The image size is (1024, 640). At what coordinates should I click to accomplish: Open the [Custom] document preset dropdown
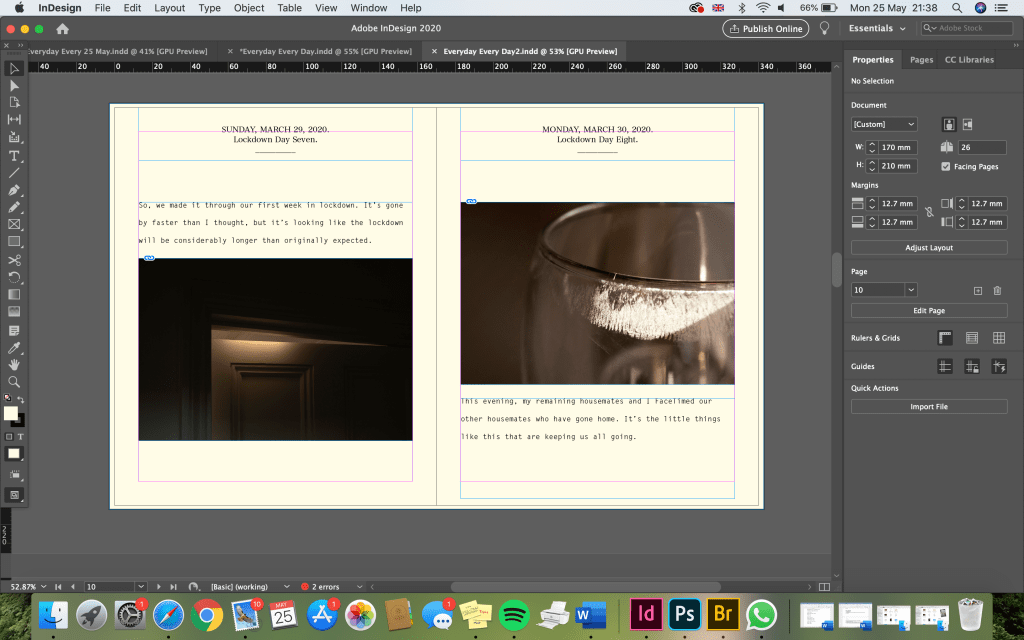point(884,124)
